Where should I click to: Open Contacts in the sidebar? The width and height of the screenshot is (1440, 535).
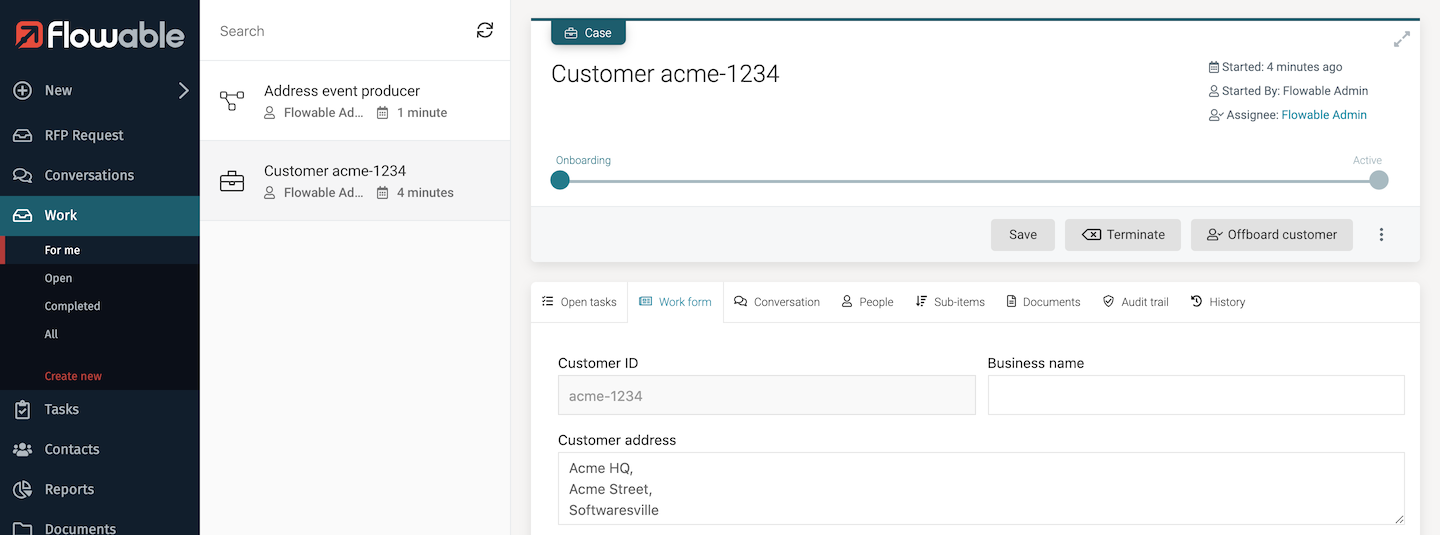[71, 449]
